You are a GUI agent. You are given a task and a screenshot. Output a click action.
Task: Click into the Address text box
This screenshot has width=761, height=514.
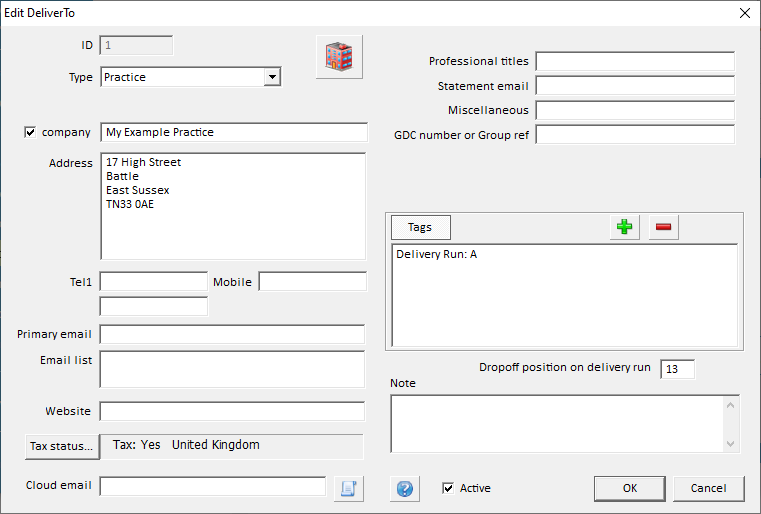point(233,205)
